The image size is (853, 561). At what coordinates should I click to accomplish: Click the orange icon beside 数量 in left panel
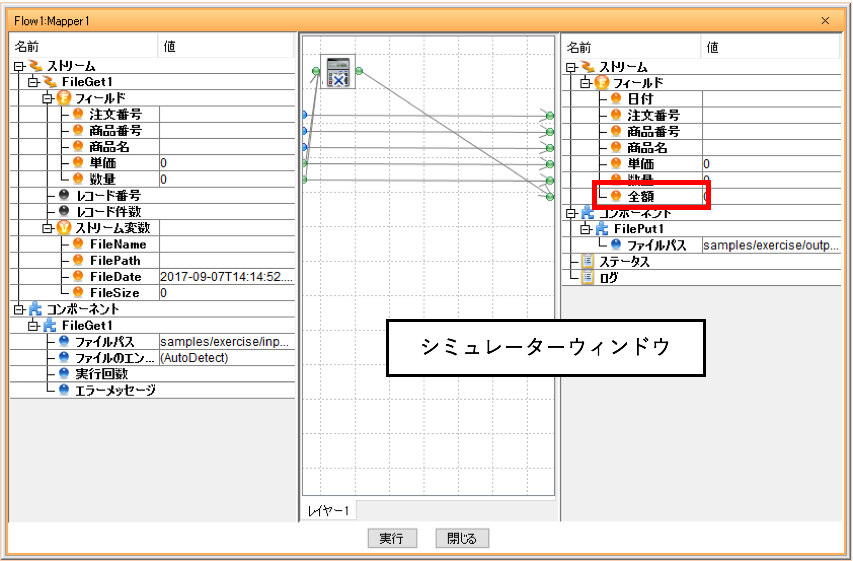click(78, 178)
